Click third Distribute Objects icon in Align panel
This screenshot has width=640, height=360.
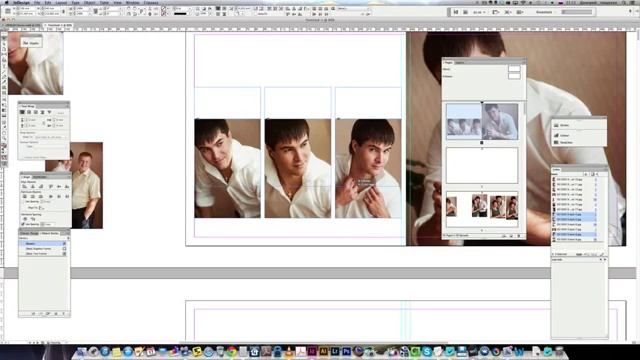[x=41, y=196]
